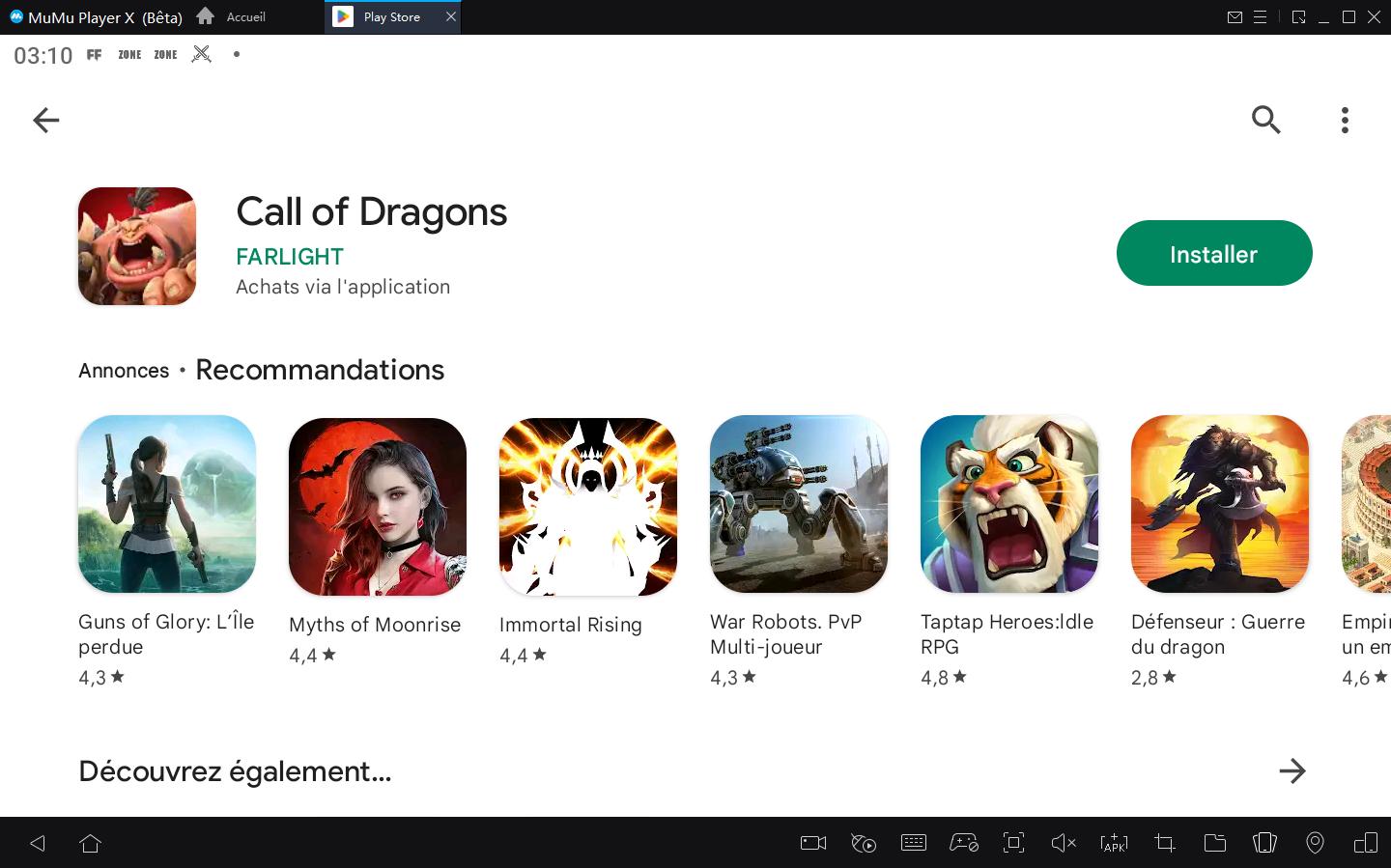Go back with the top-left arrow
Viewport: 1391px width, 868px height.
(45, 120)
